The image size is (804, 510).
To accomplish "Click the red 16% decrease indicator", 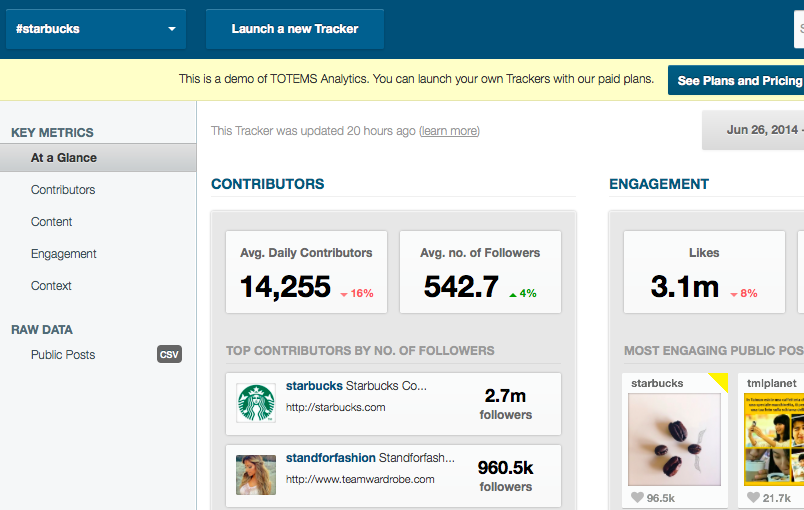I will coord(357,294).
